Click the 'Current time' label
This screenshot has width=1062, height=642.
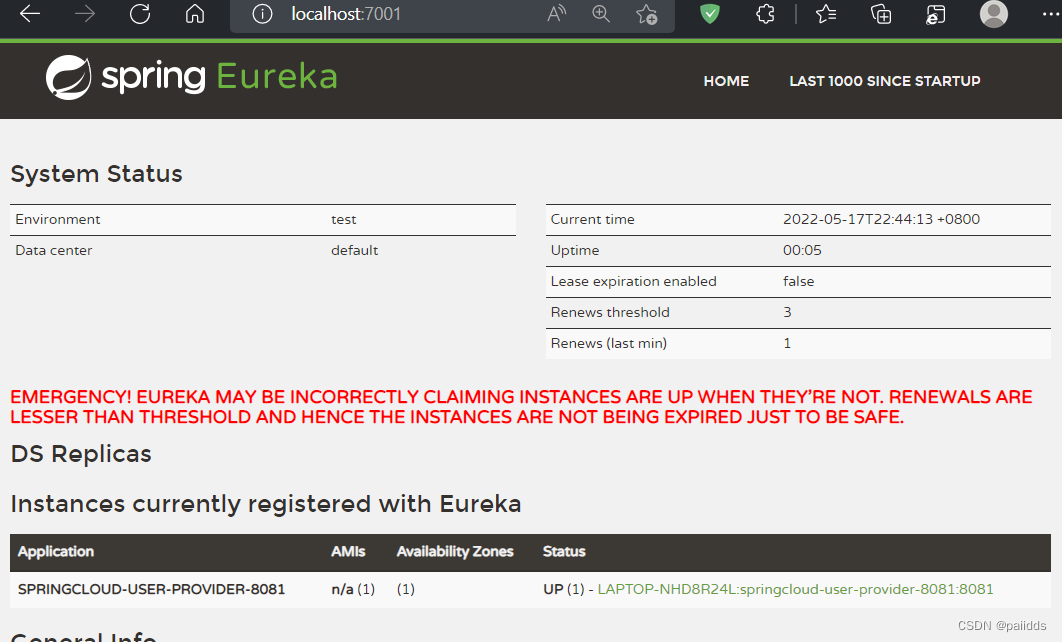point(593,219)
